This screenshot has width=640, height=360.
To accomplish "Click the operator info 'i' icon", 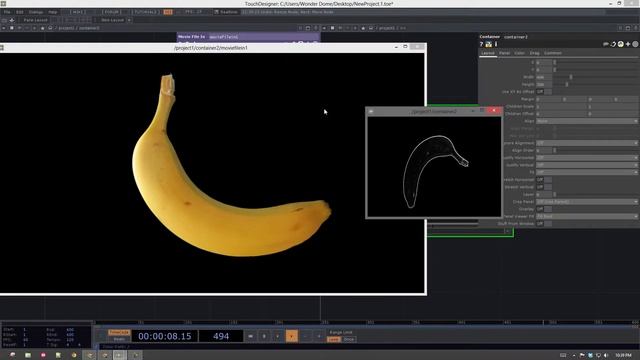I will [496, 44].
